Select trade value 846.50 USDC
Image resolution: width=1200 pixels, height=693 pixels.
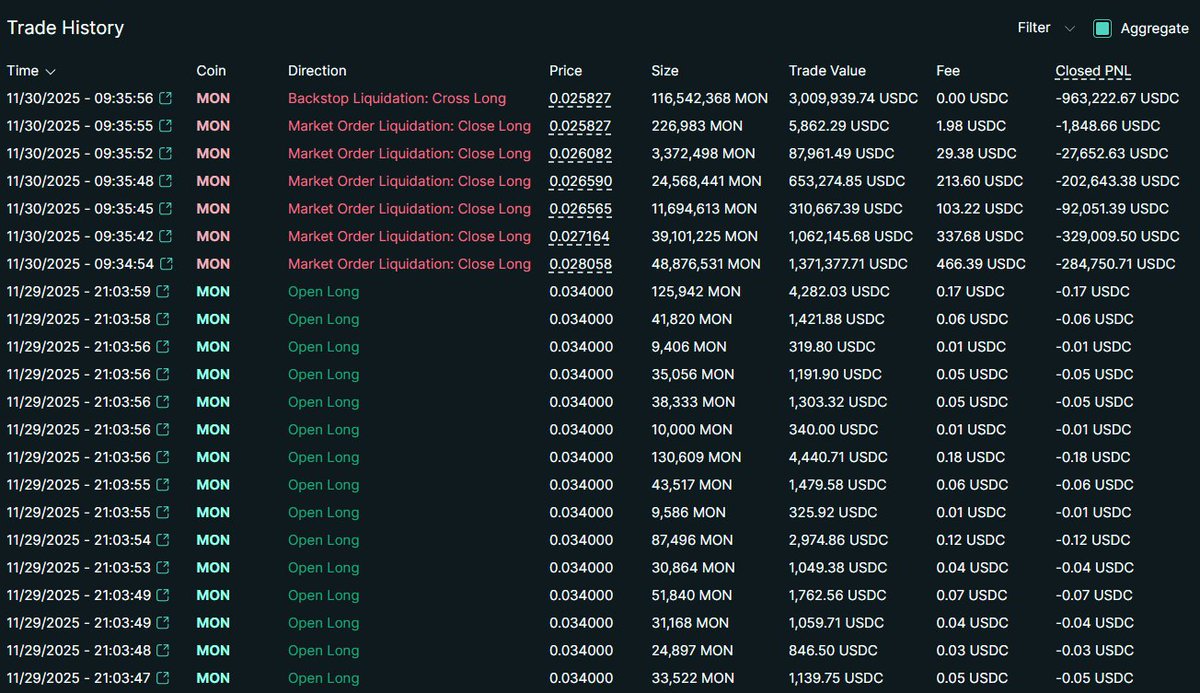(832, 650)
